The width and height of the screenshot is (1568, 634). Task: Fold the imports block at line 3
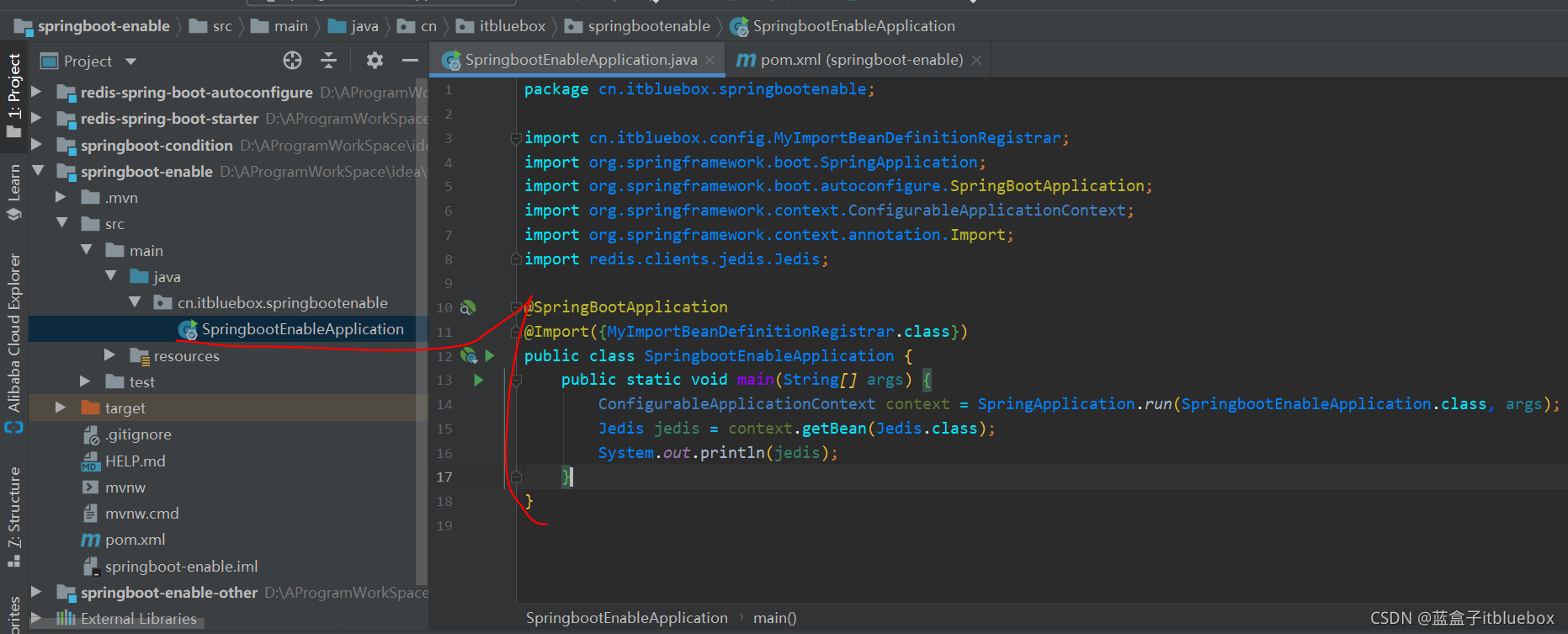tap(516, 138)
